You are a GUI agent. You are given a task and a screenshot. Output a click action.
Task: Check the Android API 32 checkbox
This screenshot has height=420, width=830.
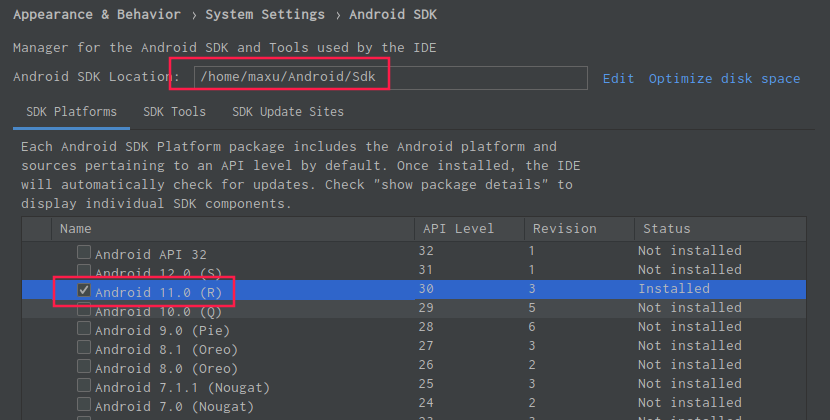[84, 253]
